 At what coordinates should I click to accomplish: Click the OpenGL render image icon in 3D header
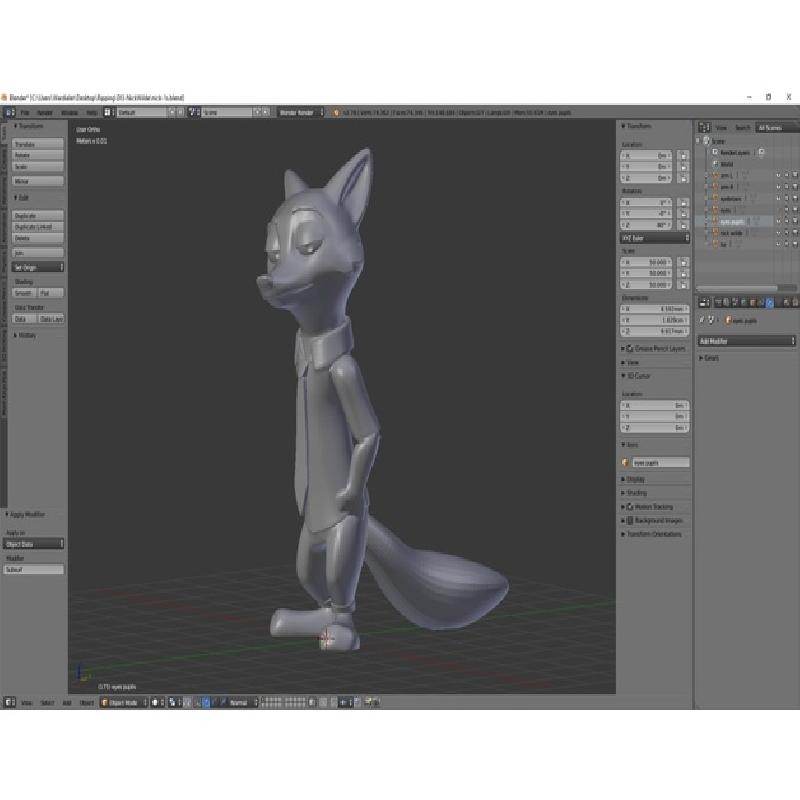[367, 703]
